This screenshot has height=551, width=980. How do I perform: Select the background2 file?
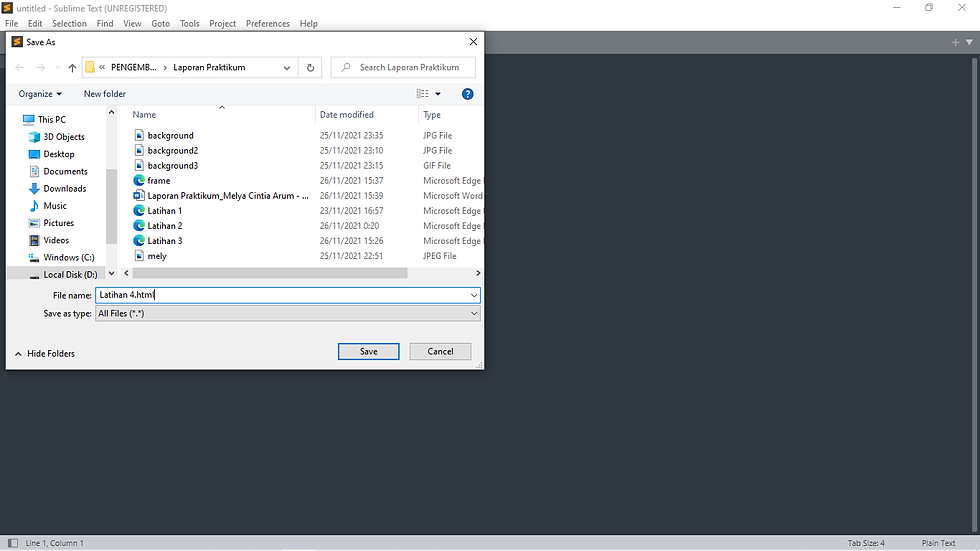(x=172, y=151)
